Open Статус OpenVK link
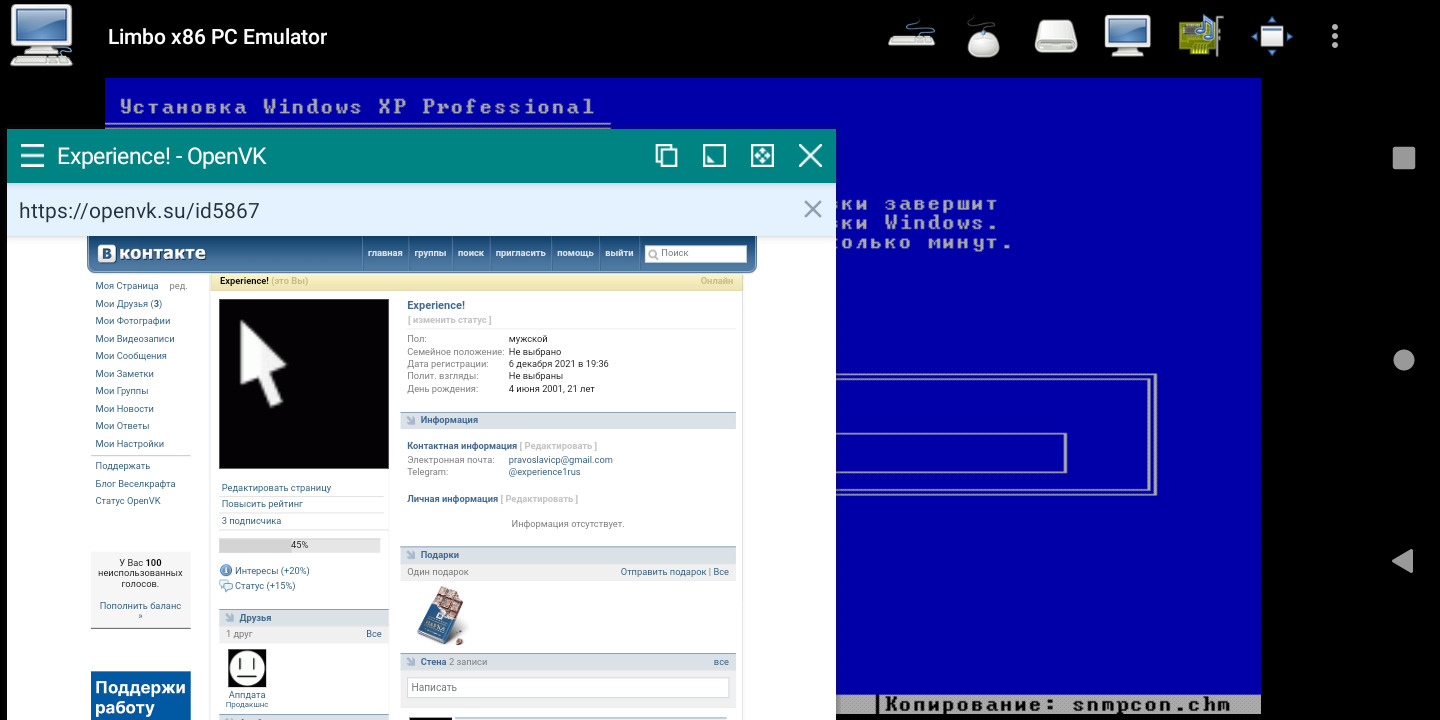Screen dimensions: 1440x720 pos(128,501)
